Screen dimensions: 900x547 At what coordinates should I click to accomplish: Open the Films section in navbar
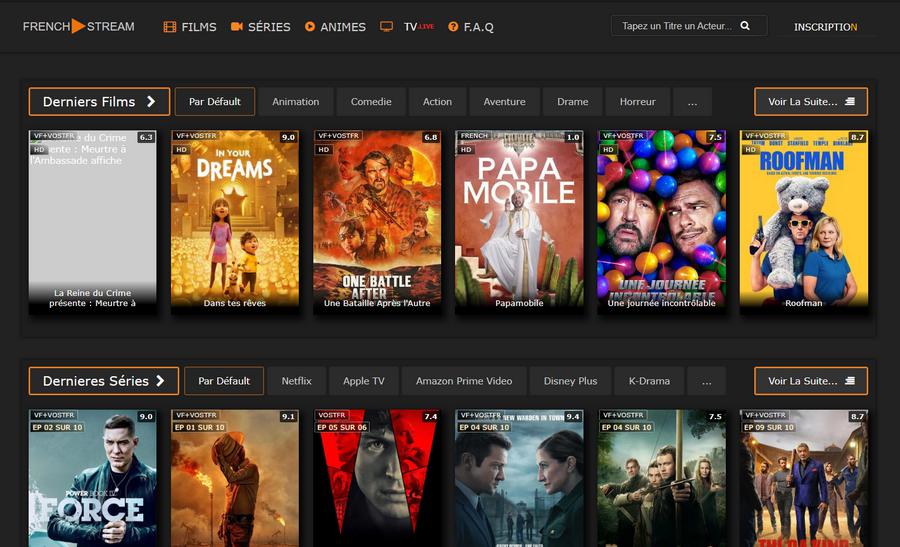(x=190, y=27)
